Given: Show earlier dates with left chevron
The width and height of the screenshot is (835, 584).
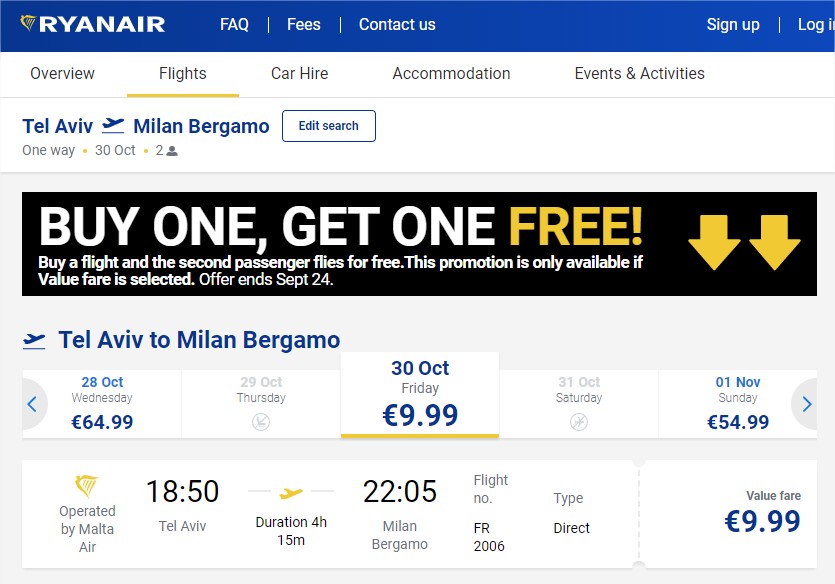Looking at the screenshot, I should pos(32,404).
